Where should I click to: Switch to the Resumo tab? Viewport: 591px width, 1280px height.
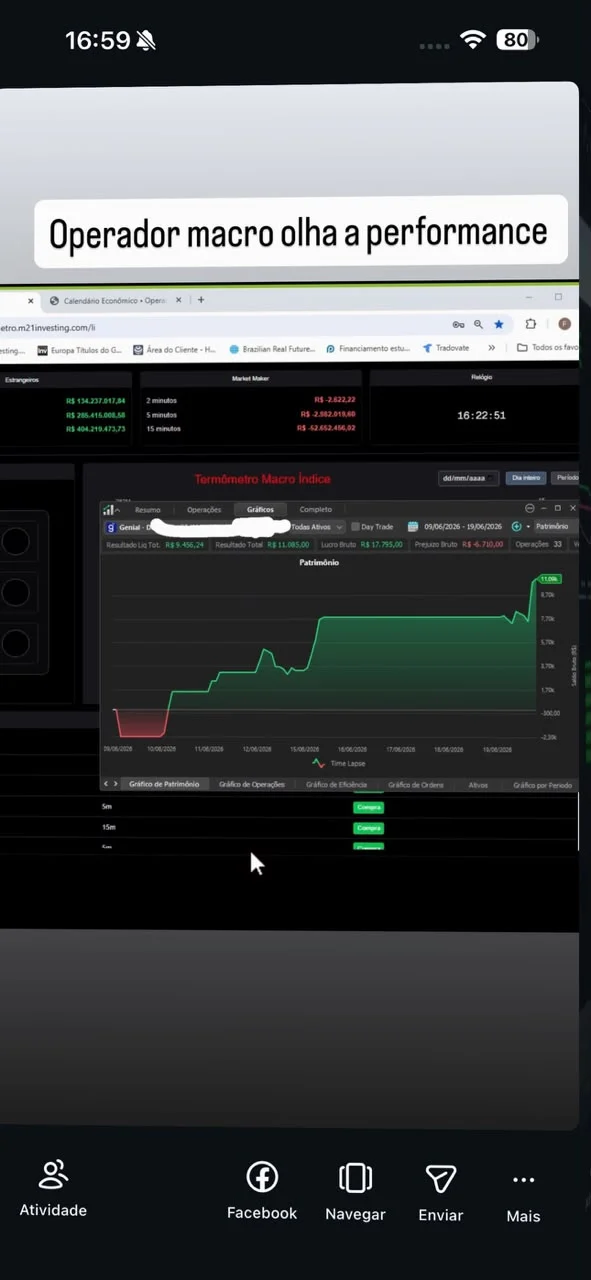(148, 509)
